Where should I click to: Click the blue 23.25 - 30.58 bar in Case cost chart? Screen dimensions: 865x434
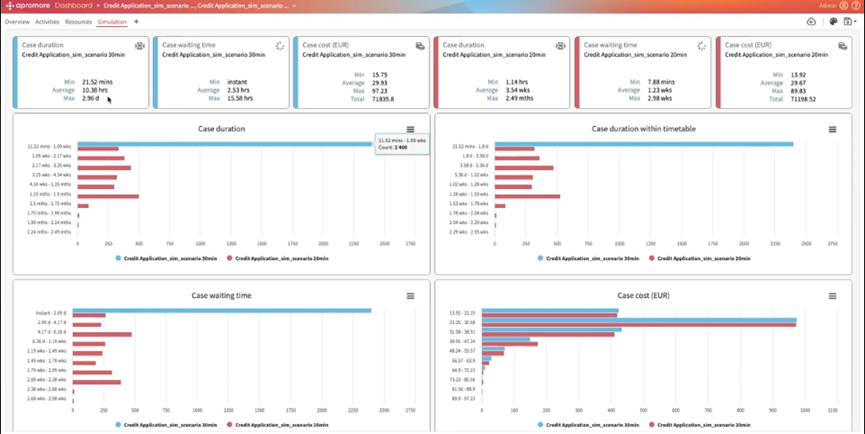click(639, 320)
